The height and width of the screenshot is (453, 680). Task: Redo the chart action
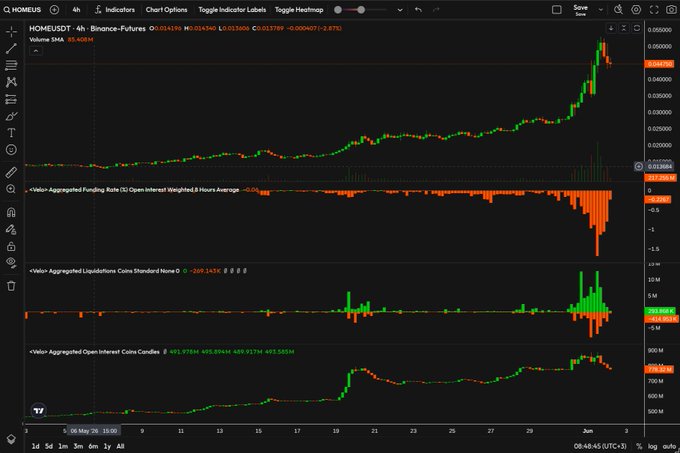click(x=436, y=10)
